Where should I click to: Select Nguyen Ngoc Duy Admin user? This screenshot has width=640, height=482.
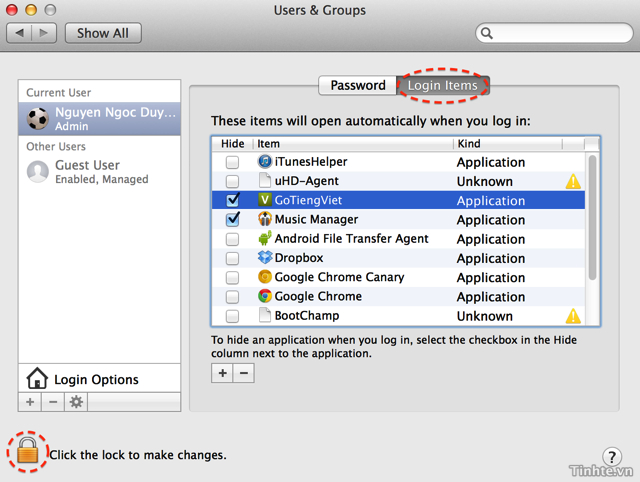99,119
